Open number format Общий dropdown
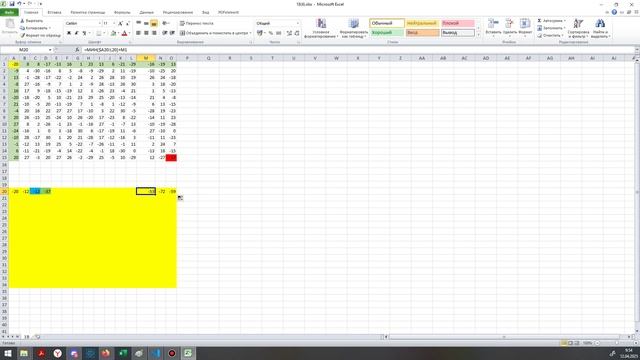640x360 pixels. pos(298,24)
